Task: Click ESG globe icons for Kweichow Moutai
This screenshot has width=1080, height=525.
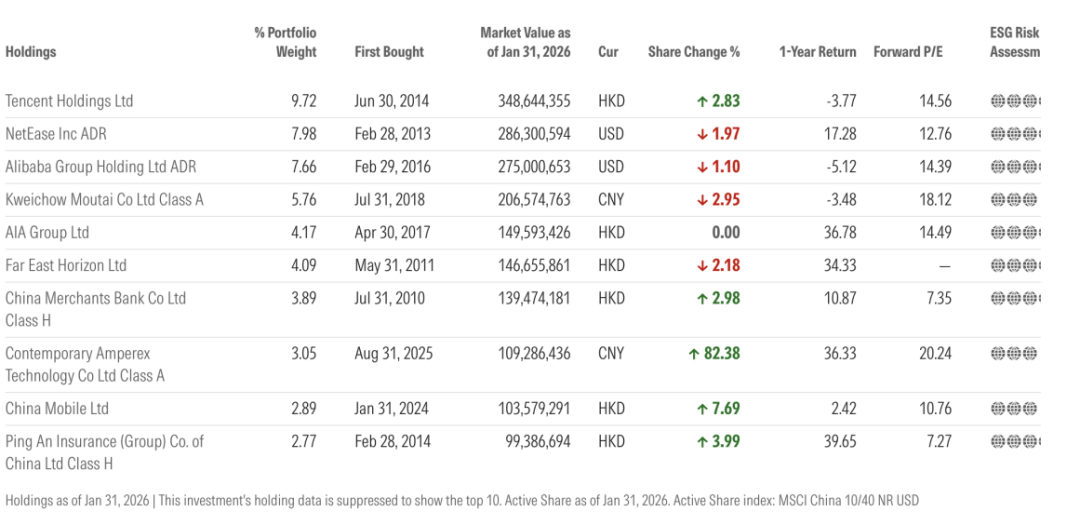Action: pyautogui.click(x=1013, y=200)
